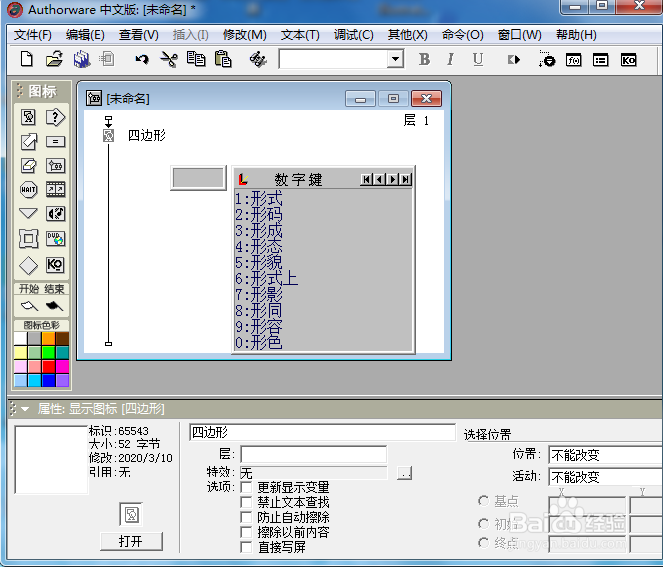Open the 位置 dropdown

coord(605,455)
